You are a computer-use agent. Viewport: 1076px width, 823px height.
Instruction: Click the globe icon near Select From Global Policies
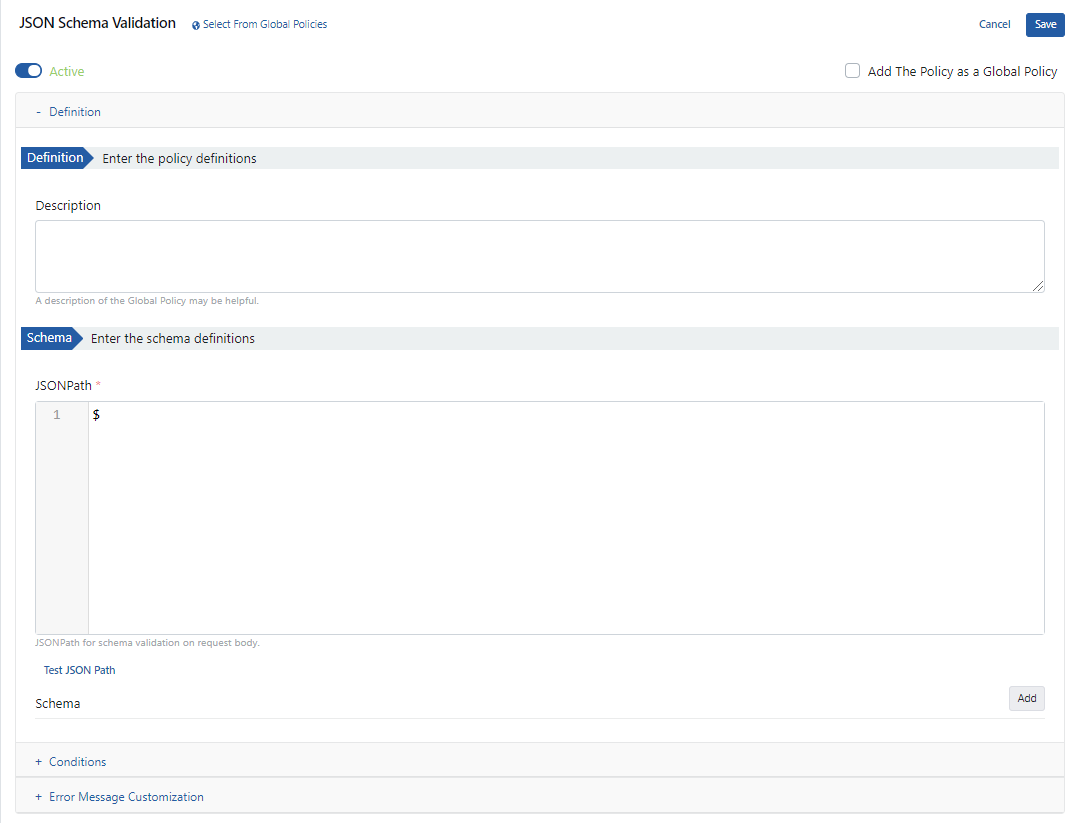point(194,24)
